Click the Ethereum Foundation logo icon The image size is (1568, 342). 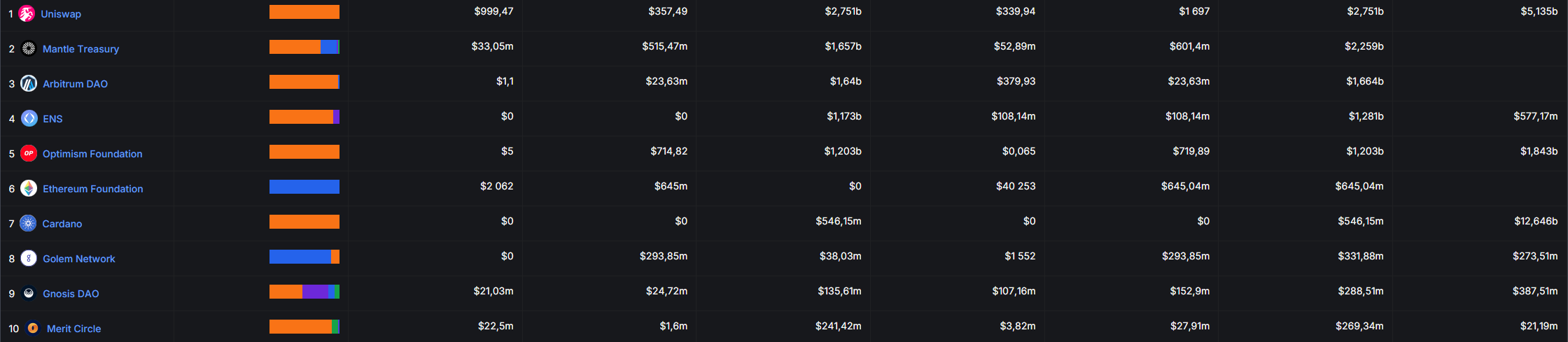pos(29,188)
